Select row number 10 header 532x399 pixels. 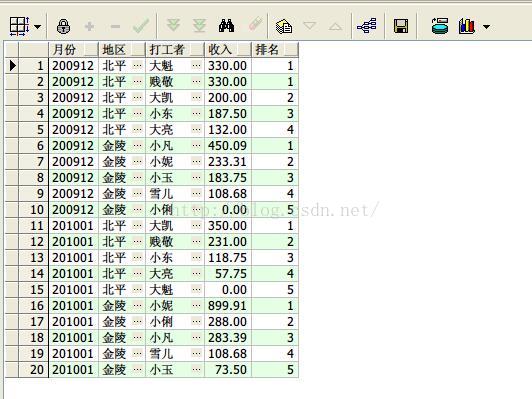34,210
